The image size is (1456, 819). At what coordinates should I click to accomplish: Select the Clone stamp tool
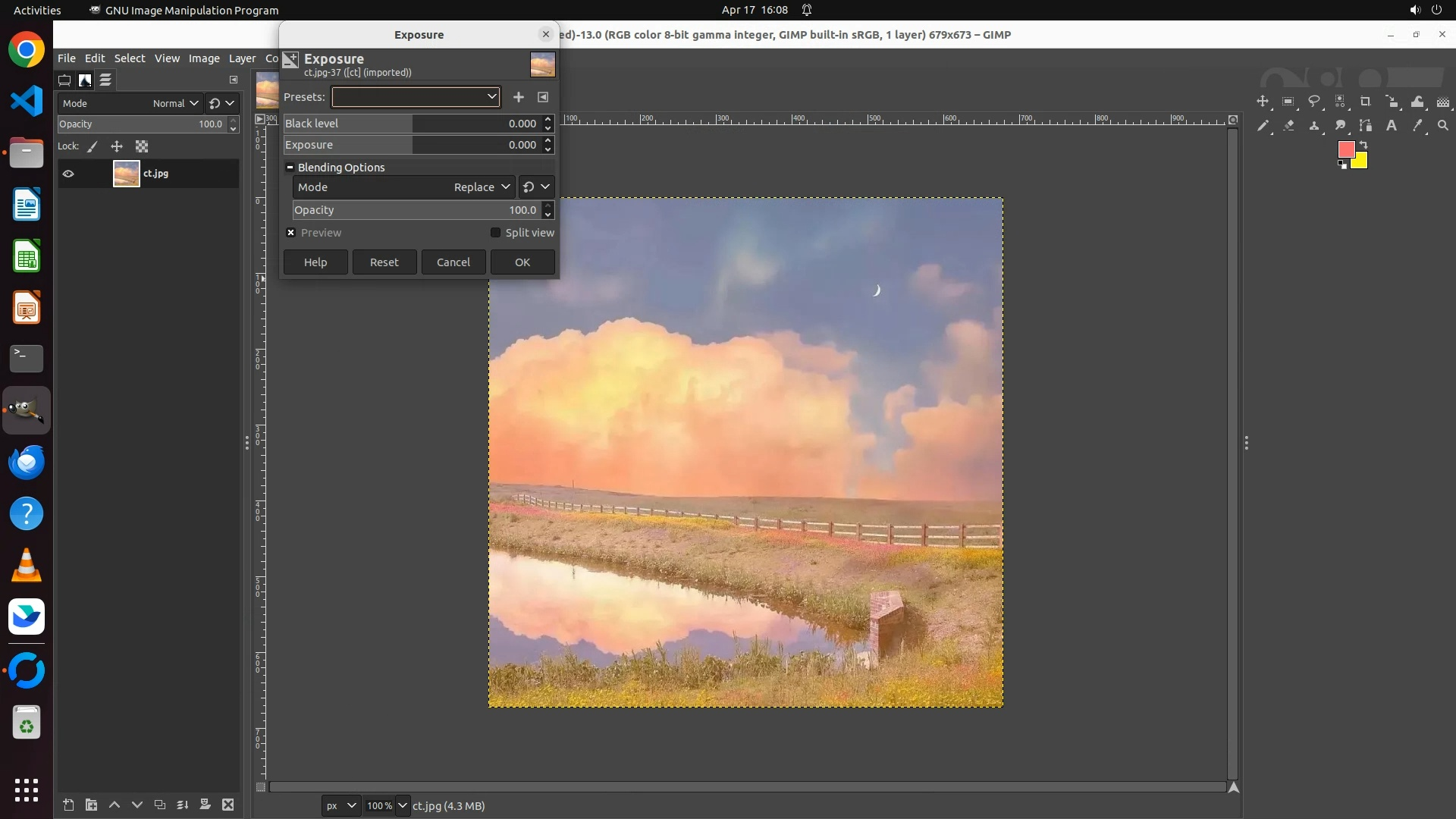click(x=1314, y=126)
